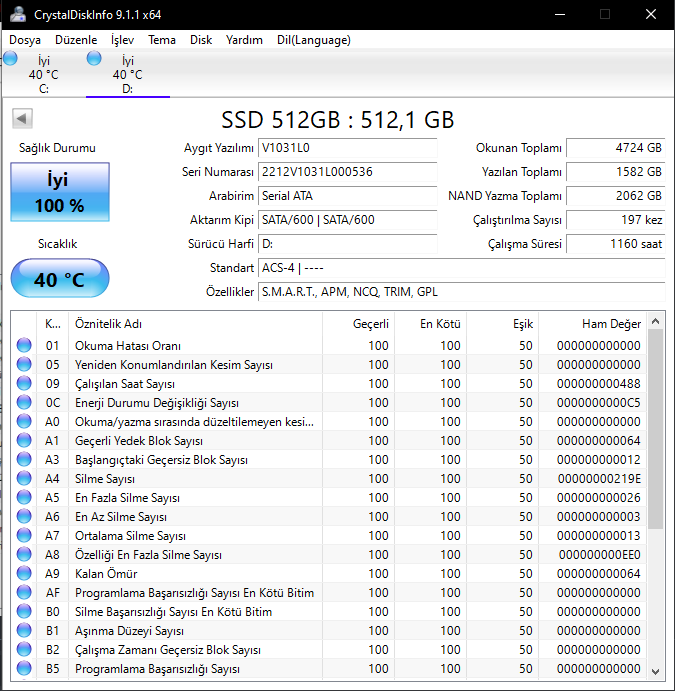Open the Dil(Language) menu

314,40
